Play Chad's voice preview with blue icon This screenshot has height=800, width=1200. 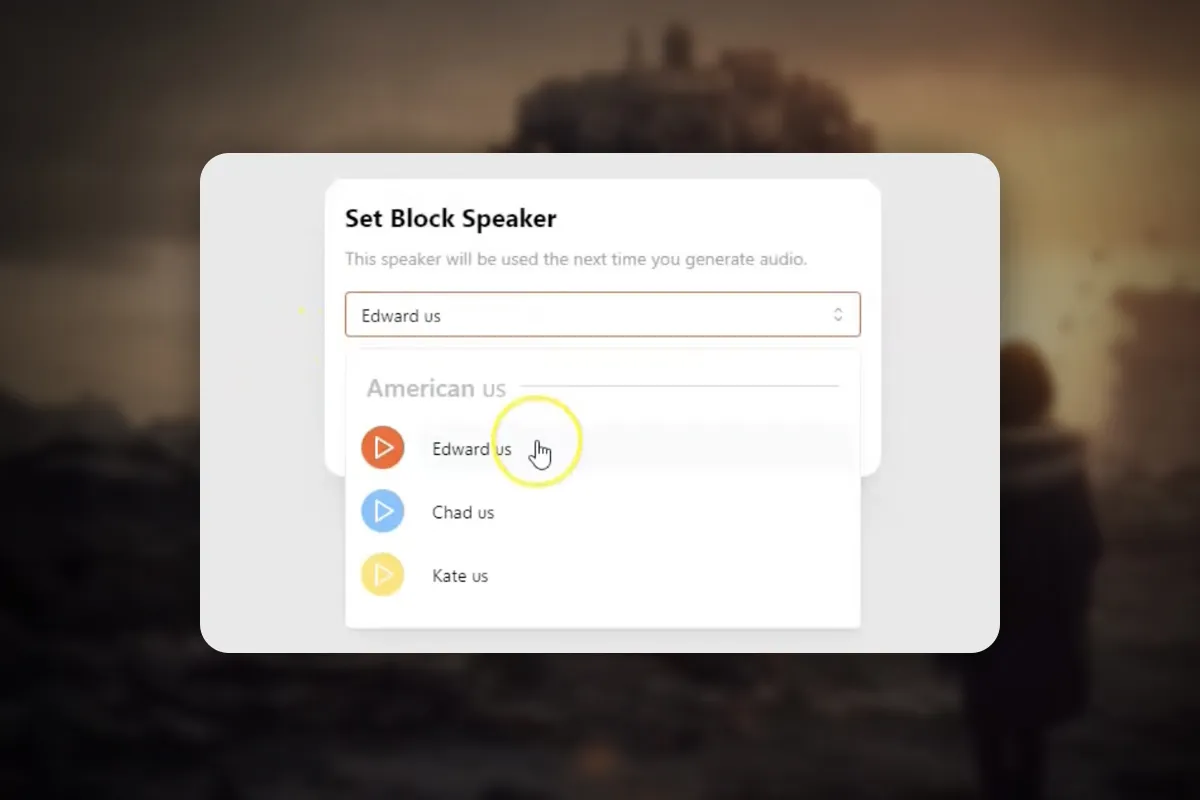pyautogui.click(x=383, y=512)
